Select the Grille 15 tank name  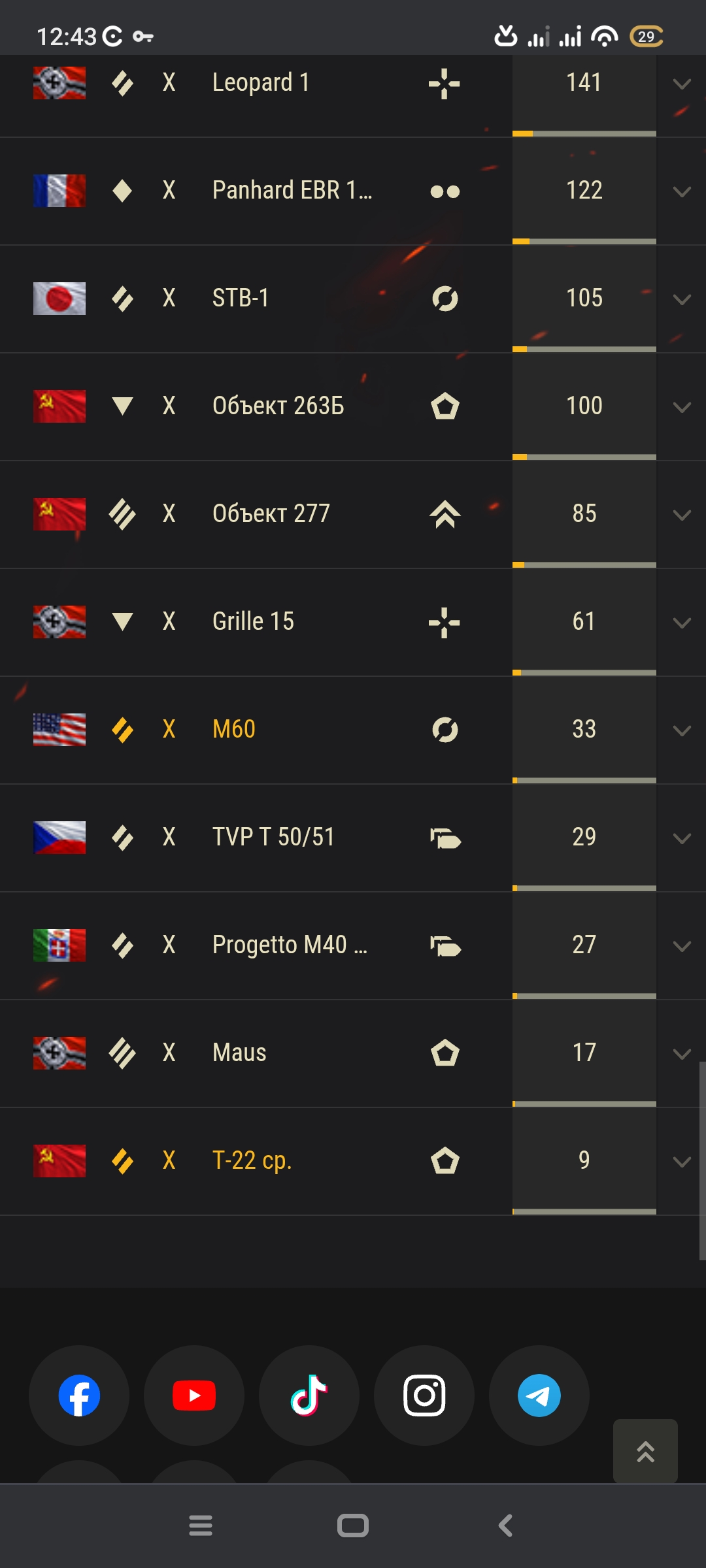[x=253, y=621]
